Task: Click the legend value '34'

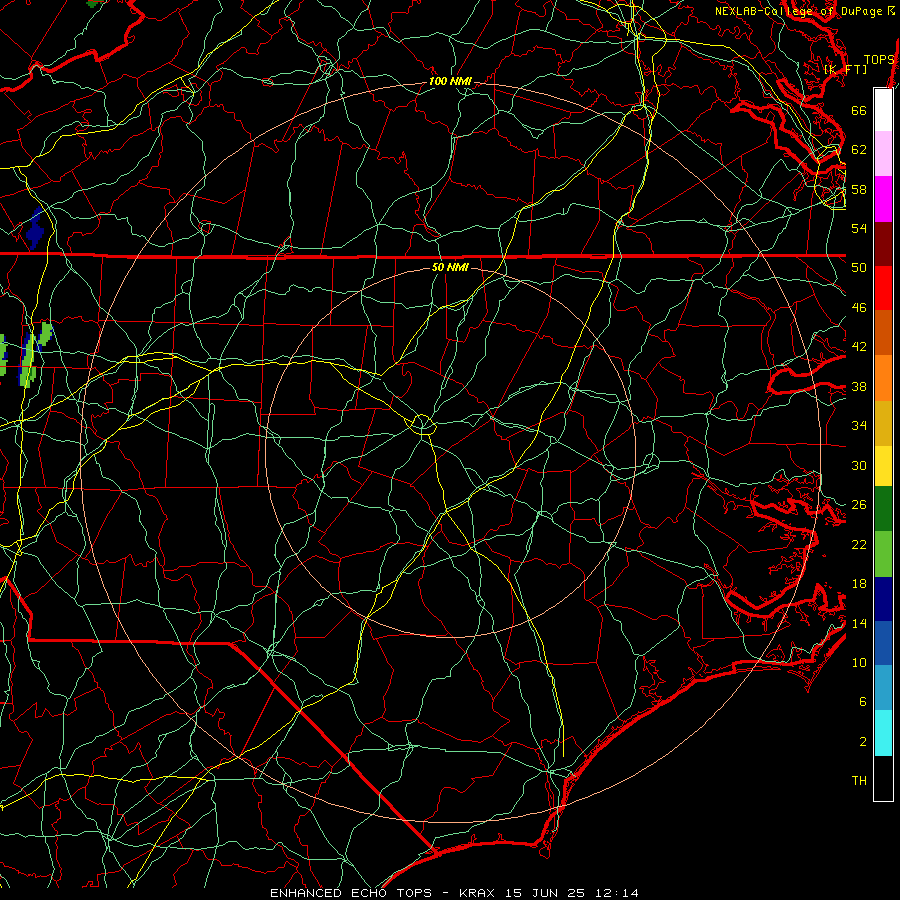Action: tap(859, 426)
